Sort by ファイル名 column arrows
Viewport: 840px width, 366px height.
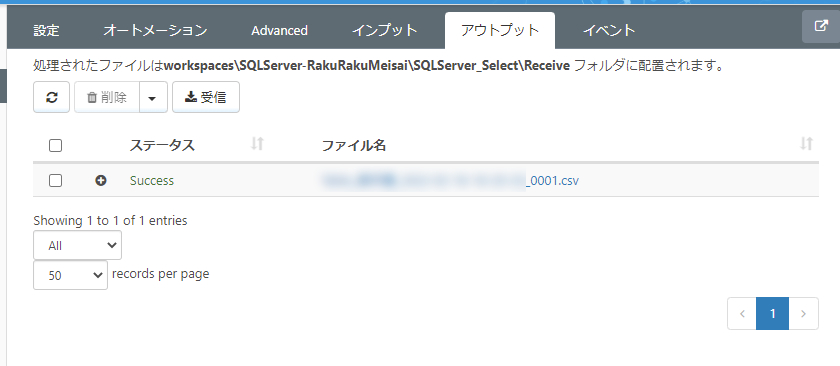click(806, 144)
